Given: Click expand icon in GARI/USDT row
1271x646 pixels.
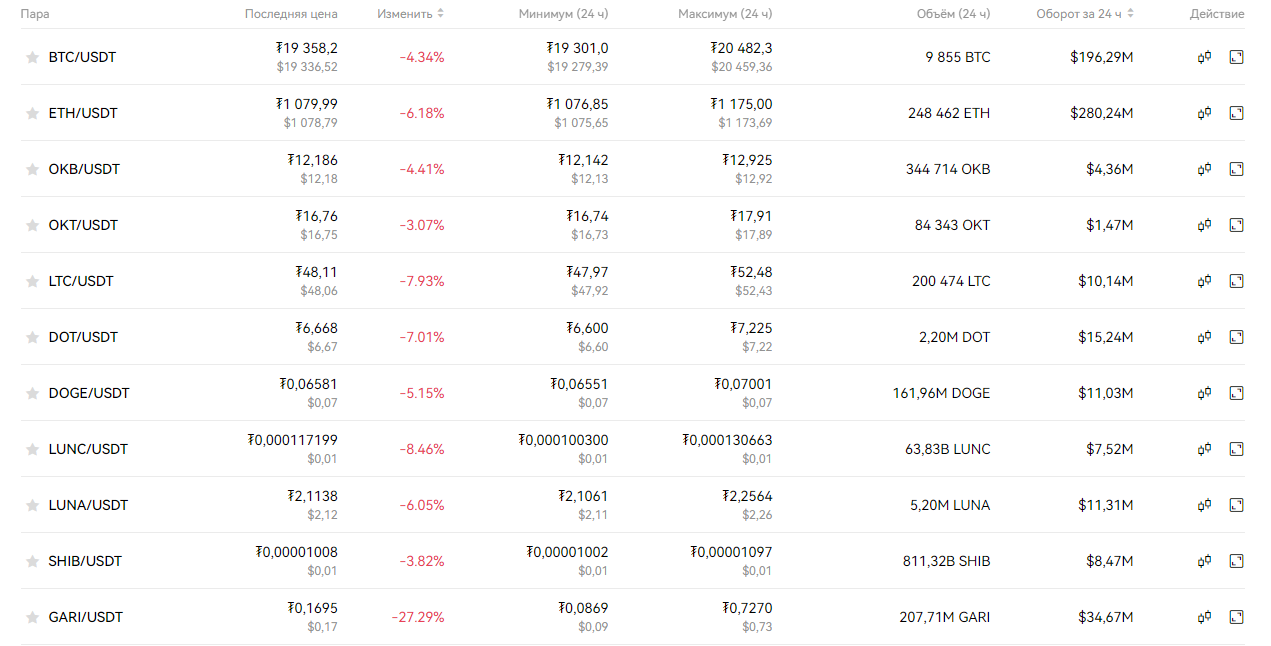Looking at the screenshot, I should tap(1236, 617).
